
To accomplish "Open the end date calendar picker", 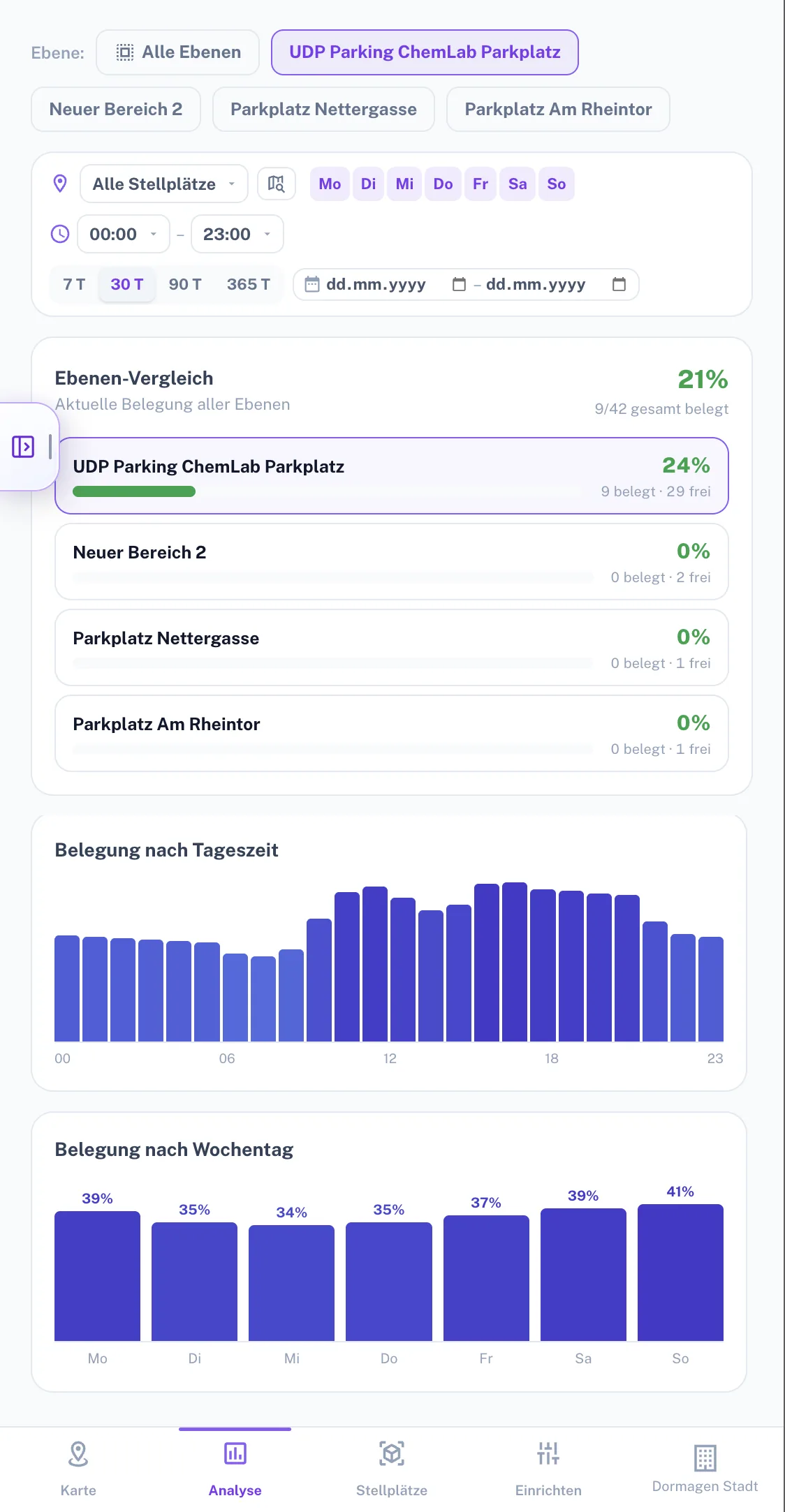I will tap(619, 284).
